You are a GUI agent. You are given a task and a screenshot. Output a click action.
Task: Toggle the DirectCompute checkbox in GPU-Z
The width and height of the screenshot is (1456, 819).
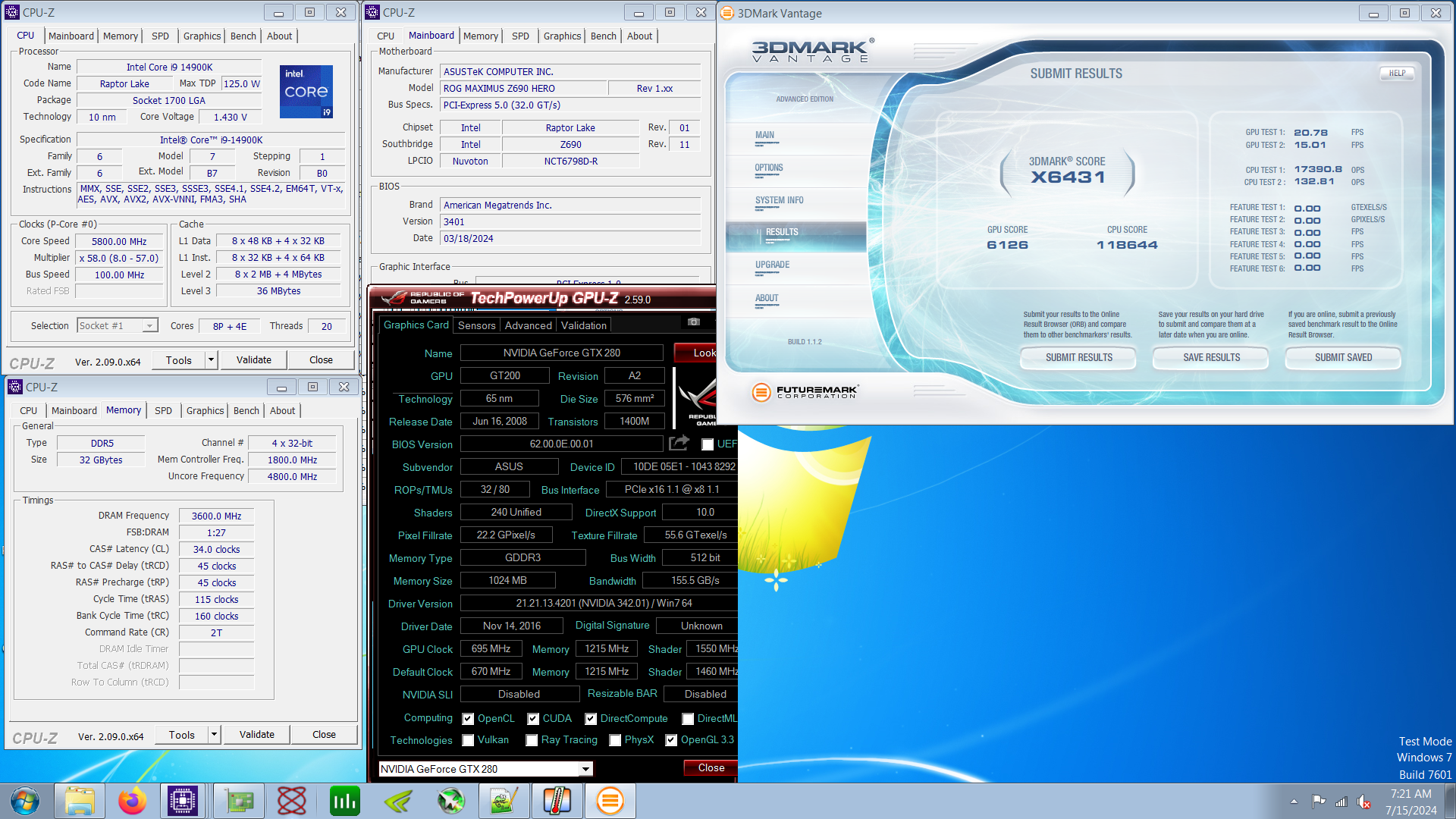[591, 719]
